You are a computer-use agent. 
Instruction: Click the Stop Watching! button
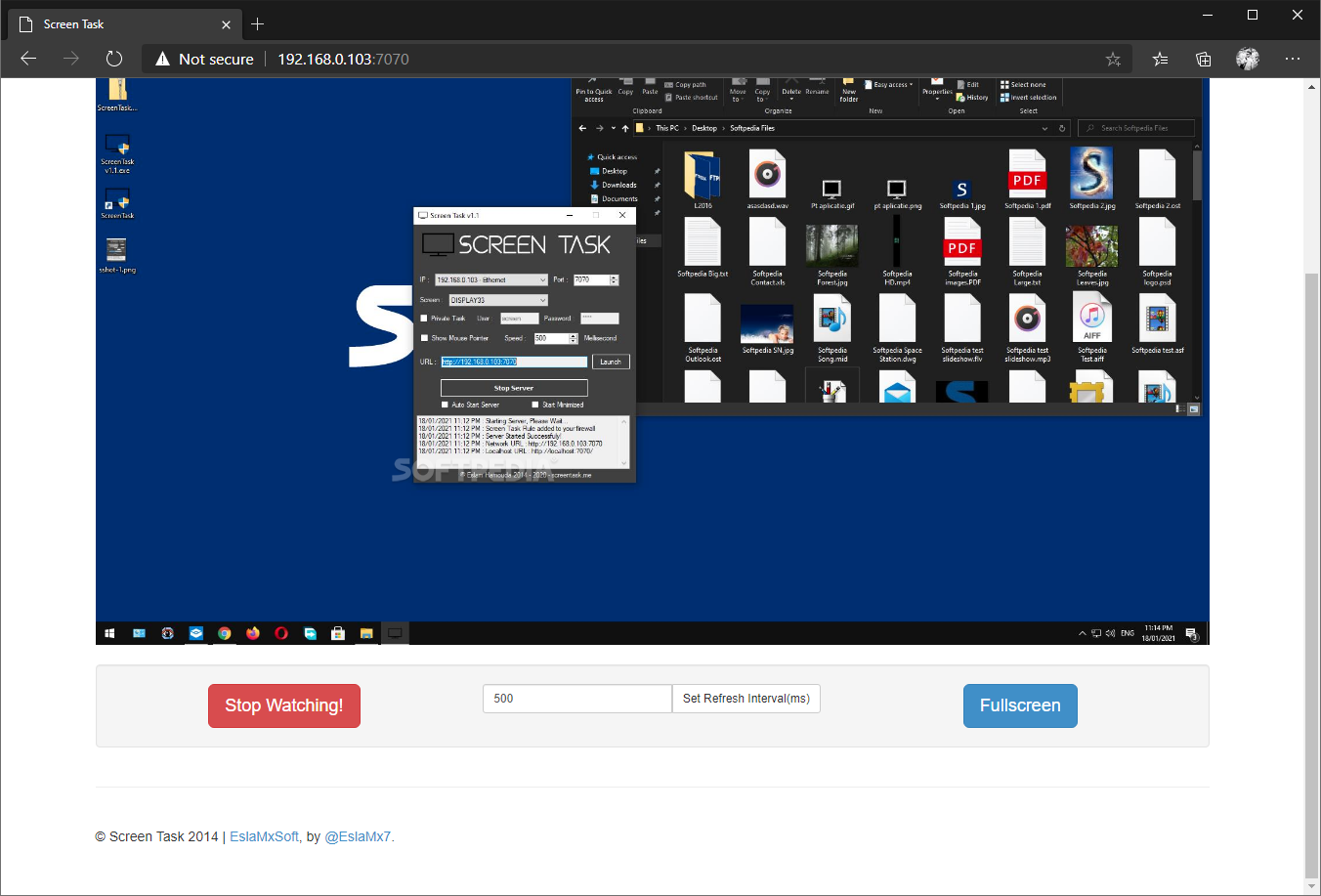coord(283,705)
